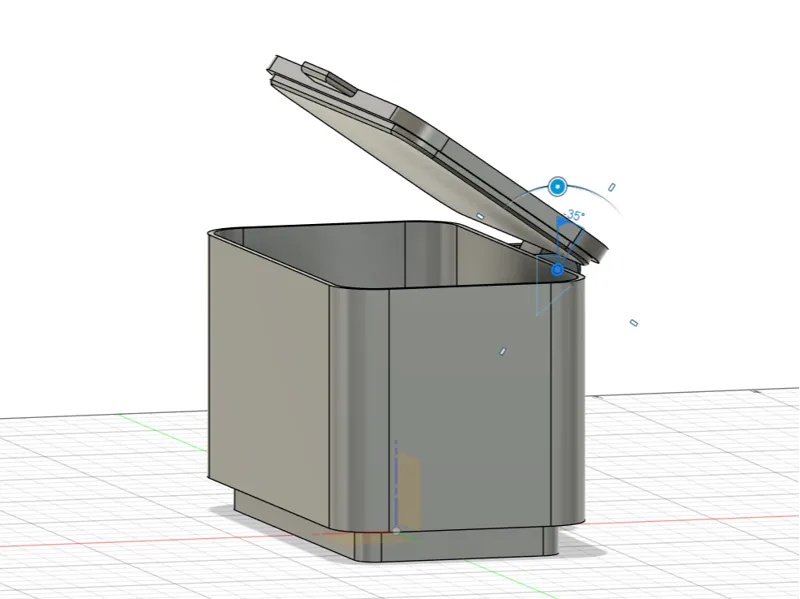Grab the blue rotation handle on the arc
The height and width of the screenshot is (599, 800).
pos(558,187)
